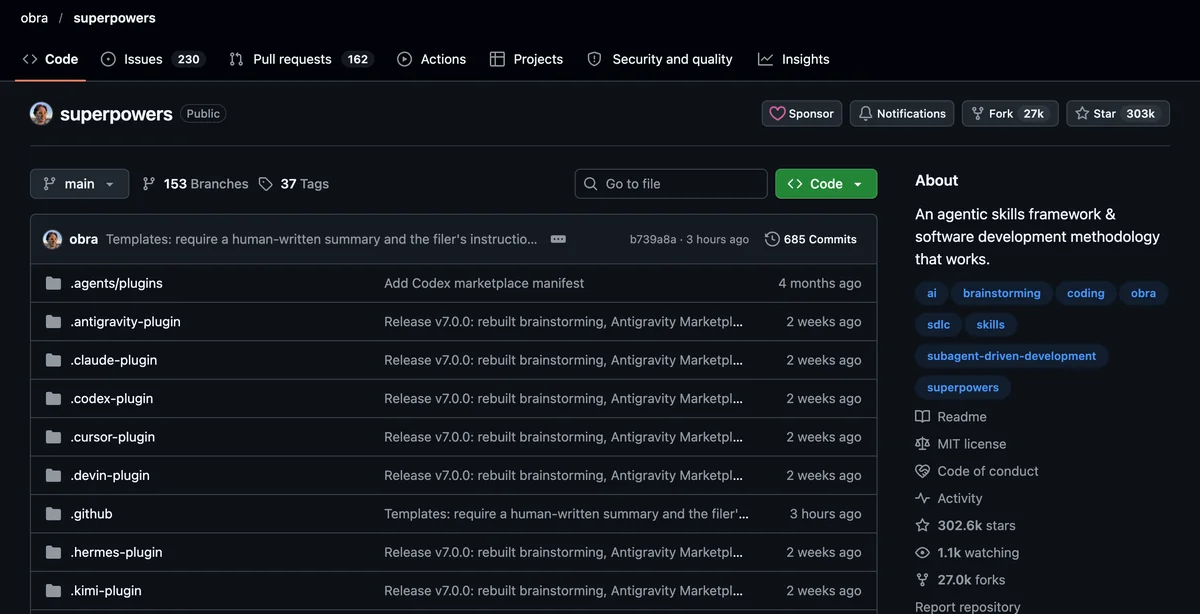Star the repository with the Star button
The height and width of the screenshot is (614, 1200).
(x=1118, y=114)
